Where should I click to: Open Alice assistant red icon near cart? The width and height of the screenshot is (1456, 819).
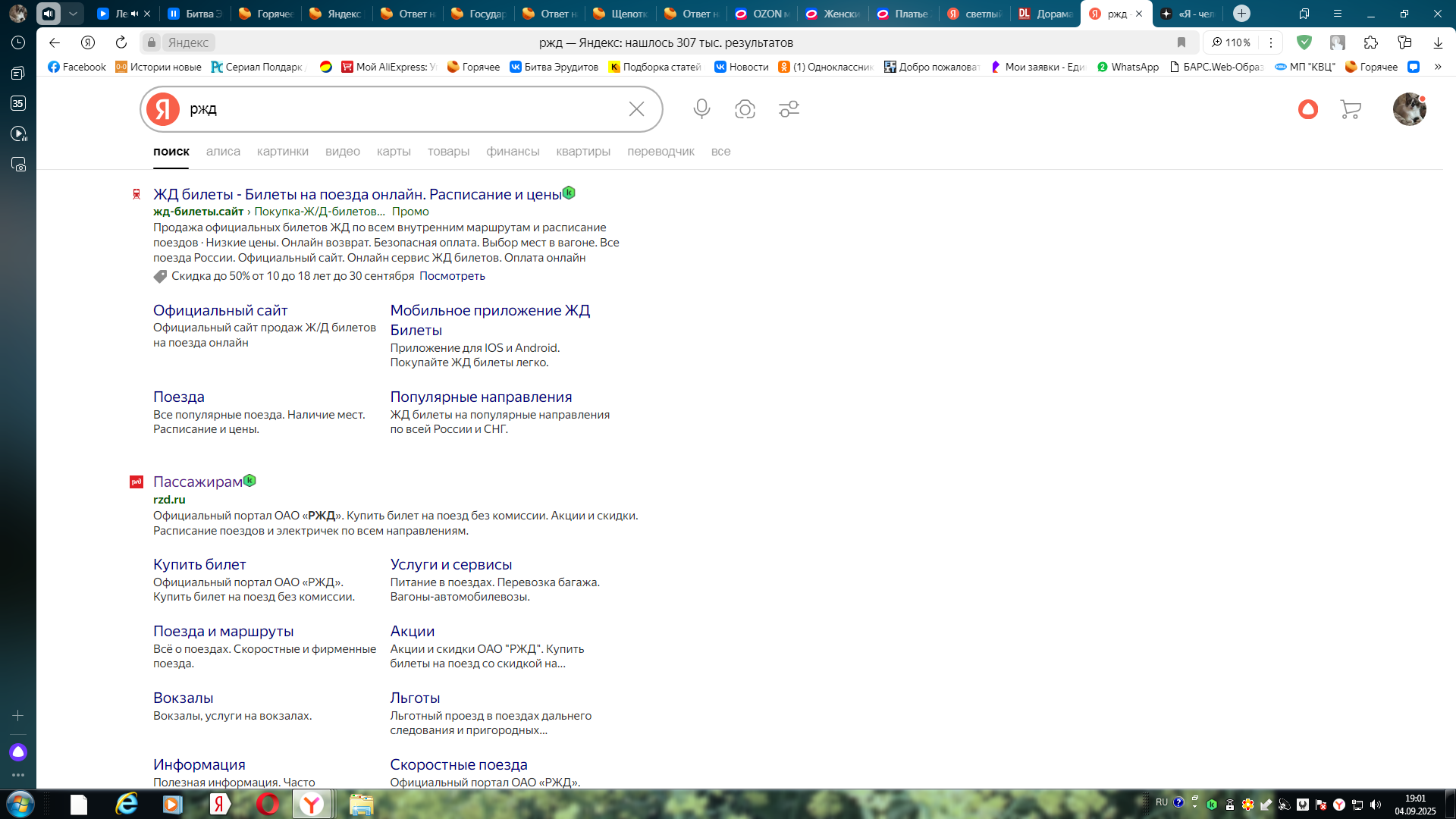(1307, 109)
